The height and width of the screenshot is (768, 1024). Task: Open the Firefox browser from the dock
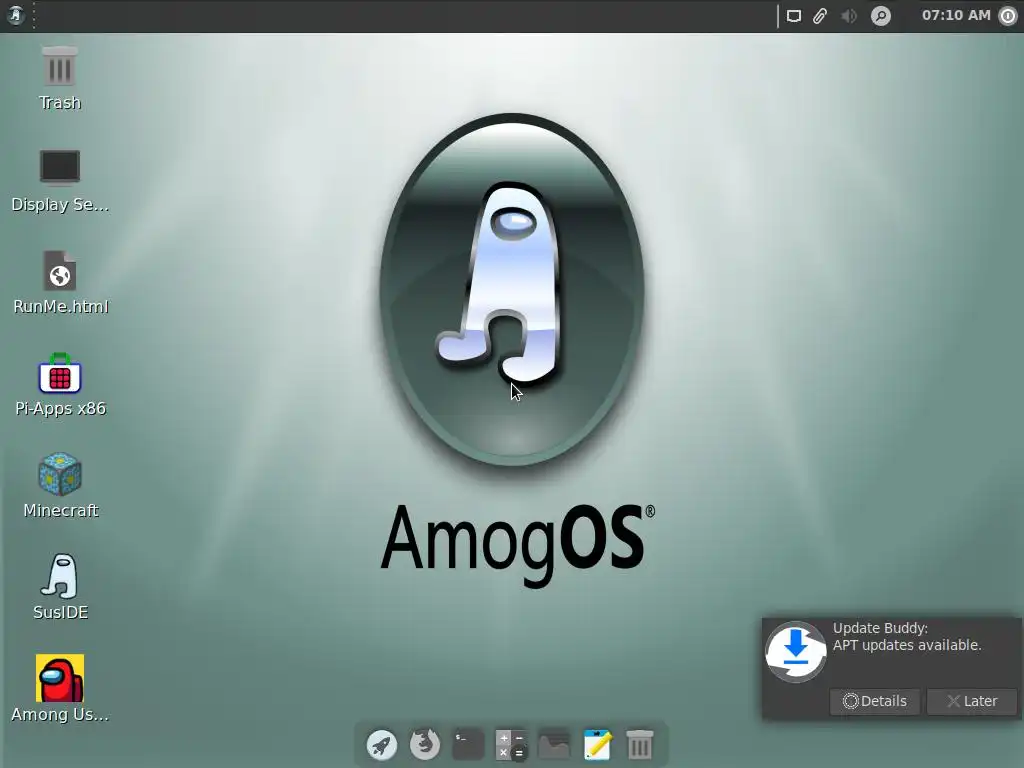(x=424, y=744)
